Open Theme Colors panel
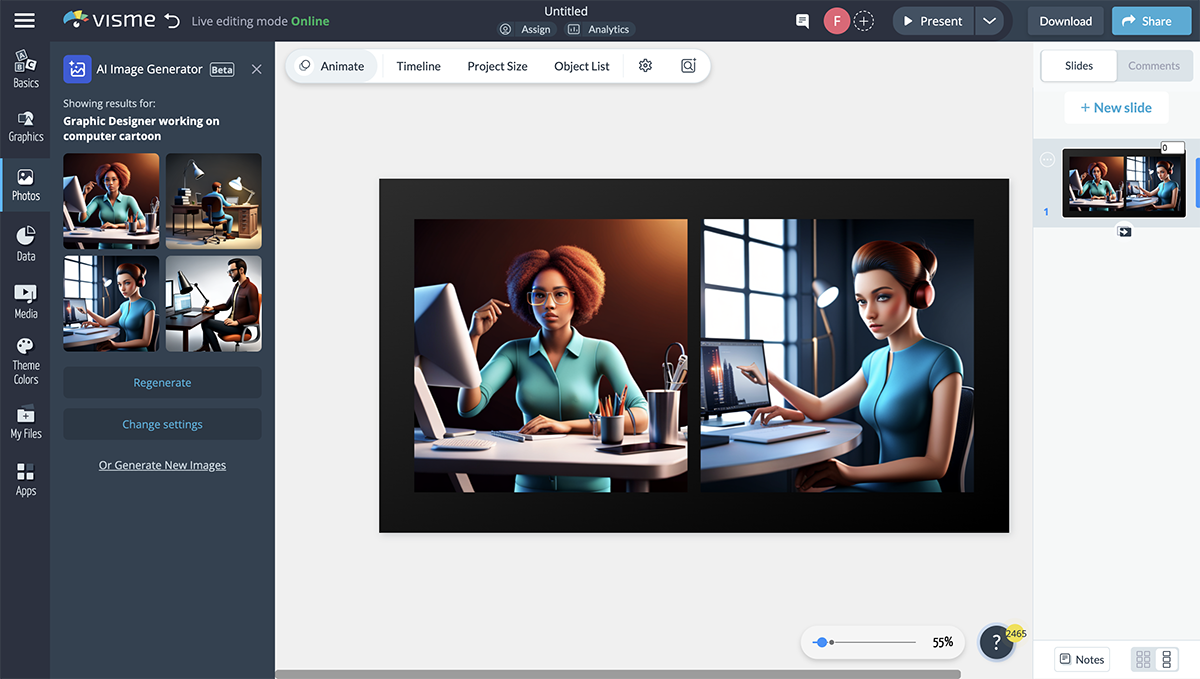Image resolution: width=1200 pixels, height=679 pixels. coord(26,361)
